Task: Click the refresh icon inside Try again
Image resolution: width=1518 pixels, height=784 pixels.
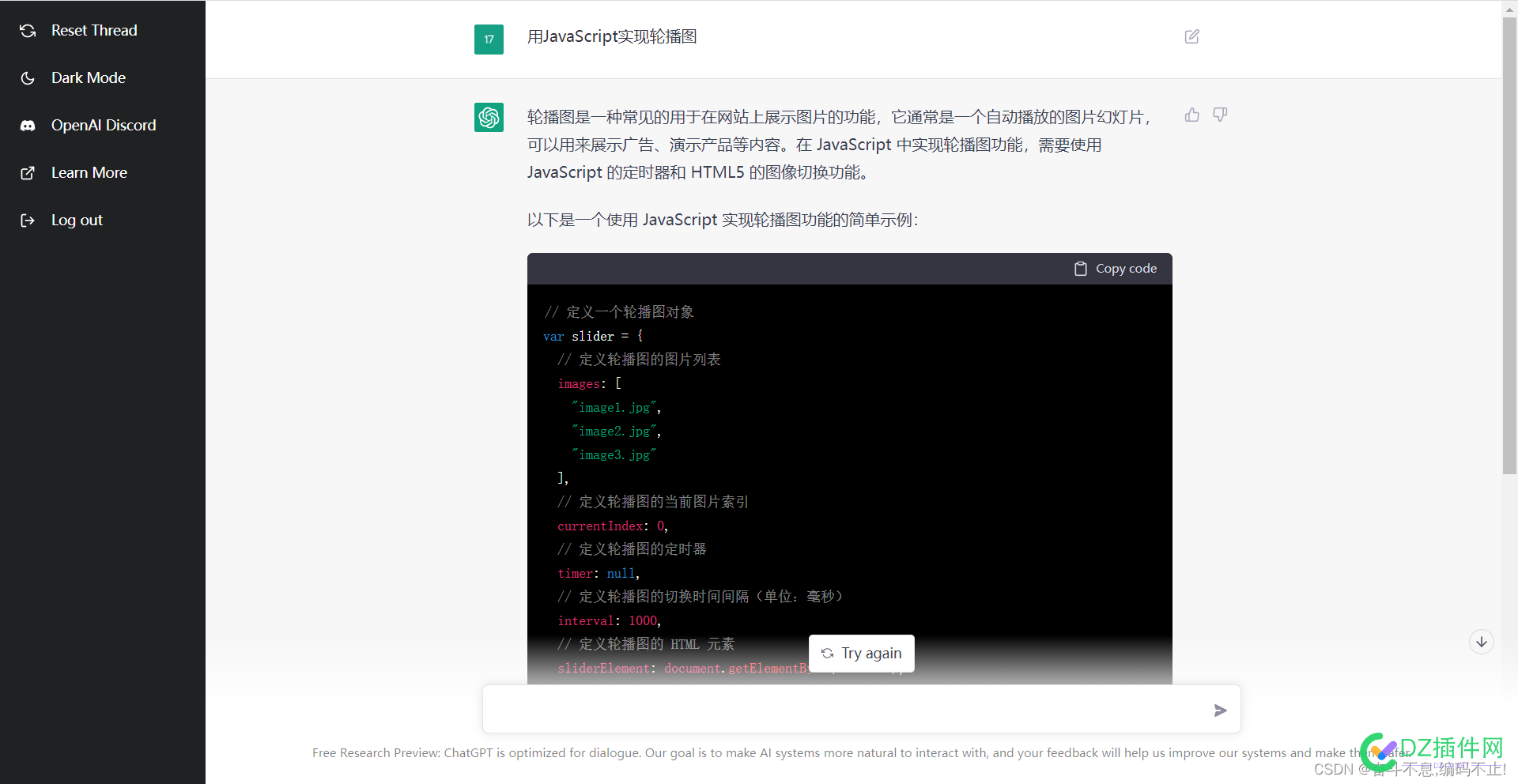Action: [x=828, y=654]
